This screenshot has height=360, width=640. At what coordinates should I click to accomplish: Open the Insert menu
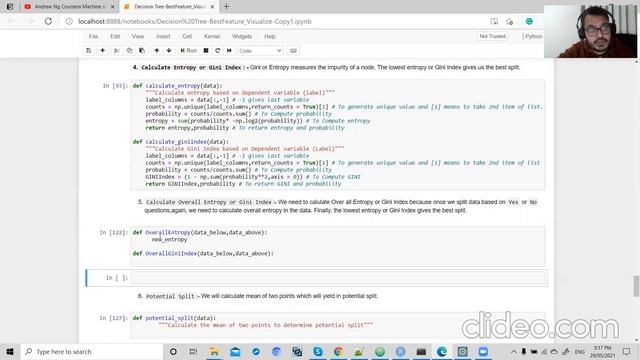click(x=163, y=36)
